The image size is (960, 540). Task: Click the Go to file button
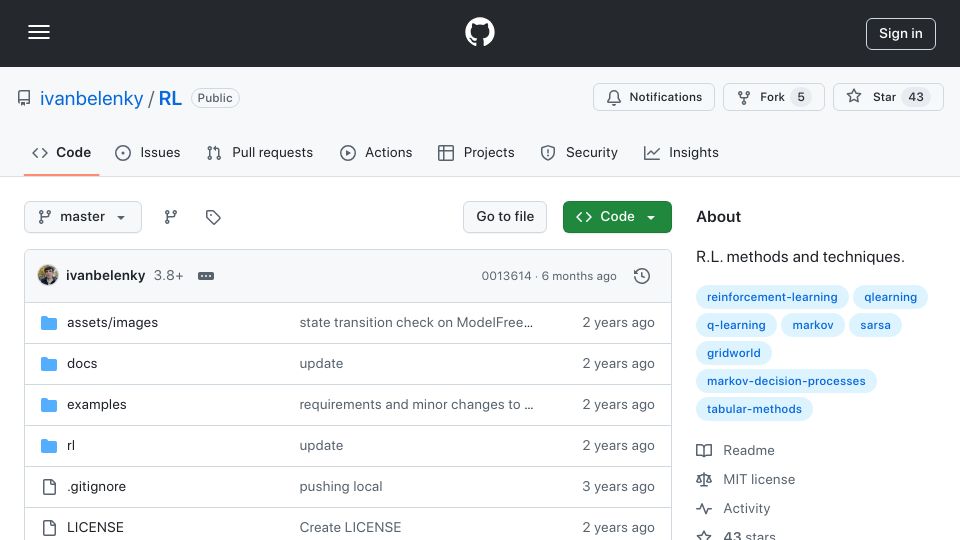point(505,217)
